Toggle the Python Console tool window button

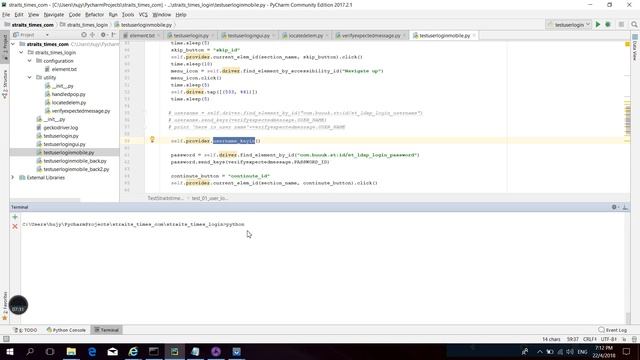66,330
